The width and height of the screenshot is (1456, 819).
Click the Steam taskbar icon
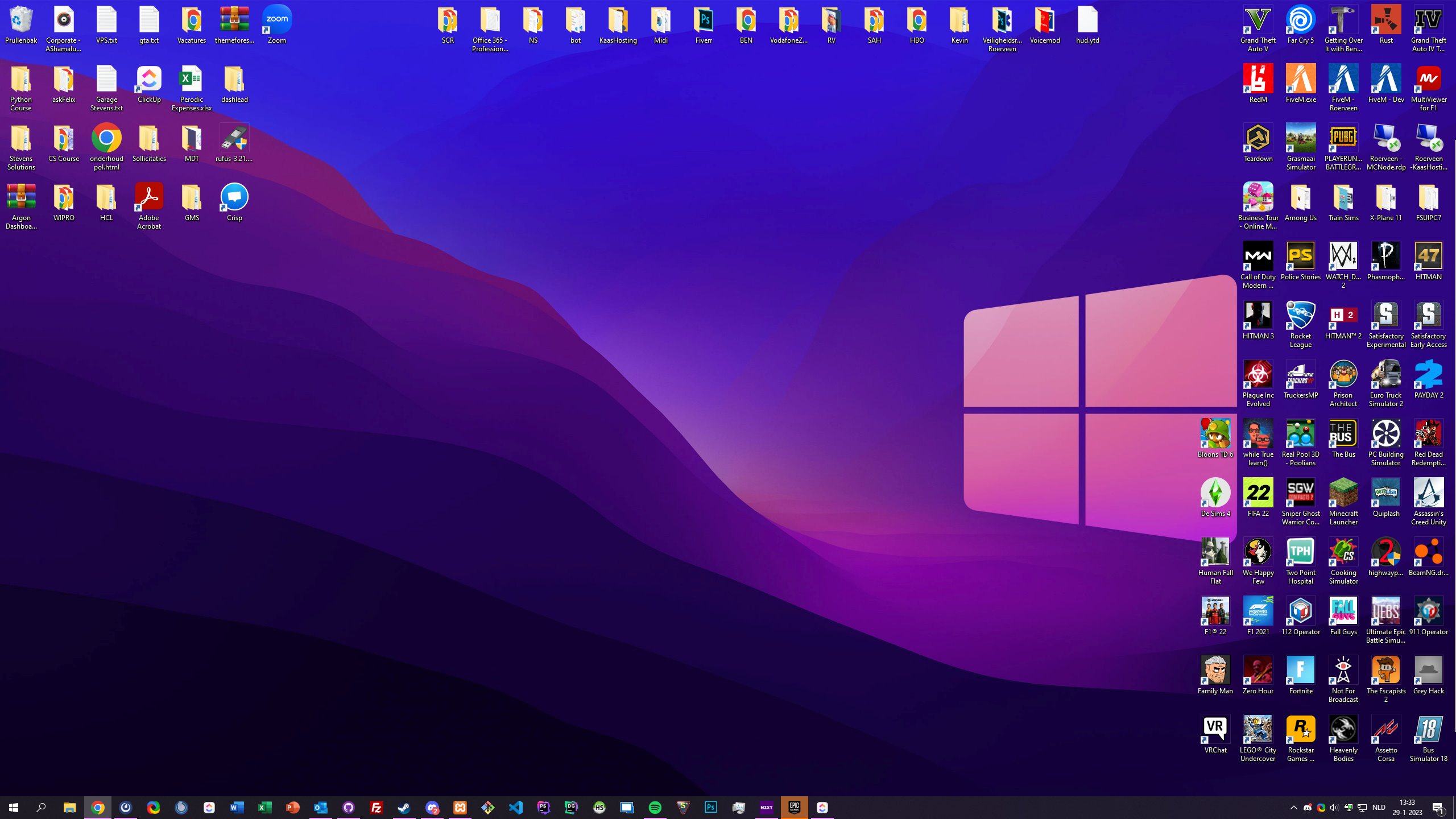[404, 807]
